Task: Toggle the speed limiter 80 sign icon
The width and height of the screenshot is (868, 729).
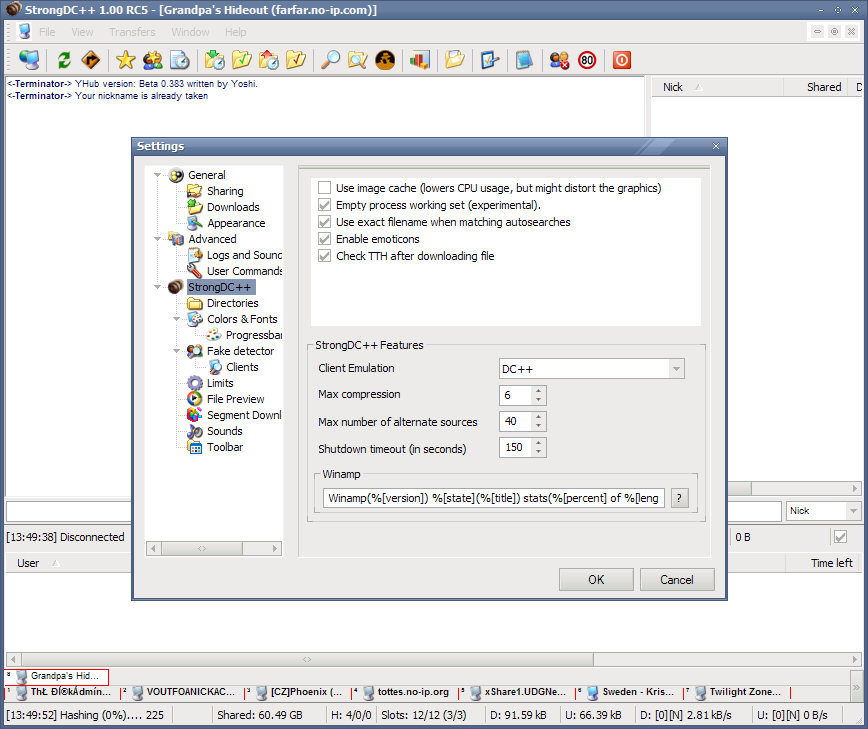Action: [x=587, y=60]
